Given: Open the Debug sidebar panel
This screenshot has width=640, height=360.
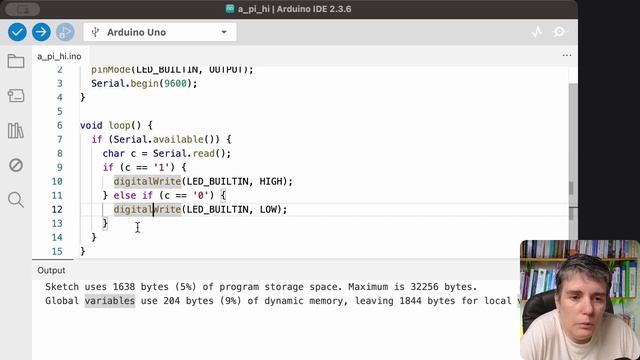Looking at the screenshot, I should [16, 165].
